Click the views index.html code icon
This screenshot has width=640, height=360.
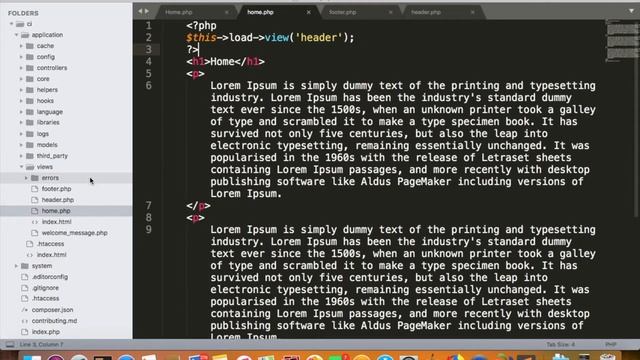tap(35, 222)
